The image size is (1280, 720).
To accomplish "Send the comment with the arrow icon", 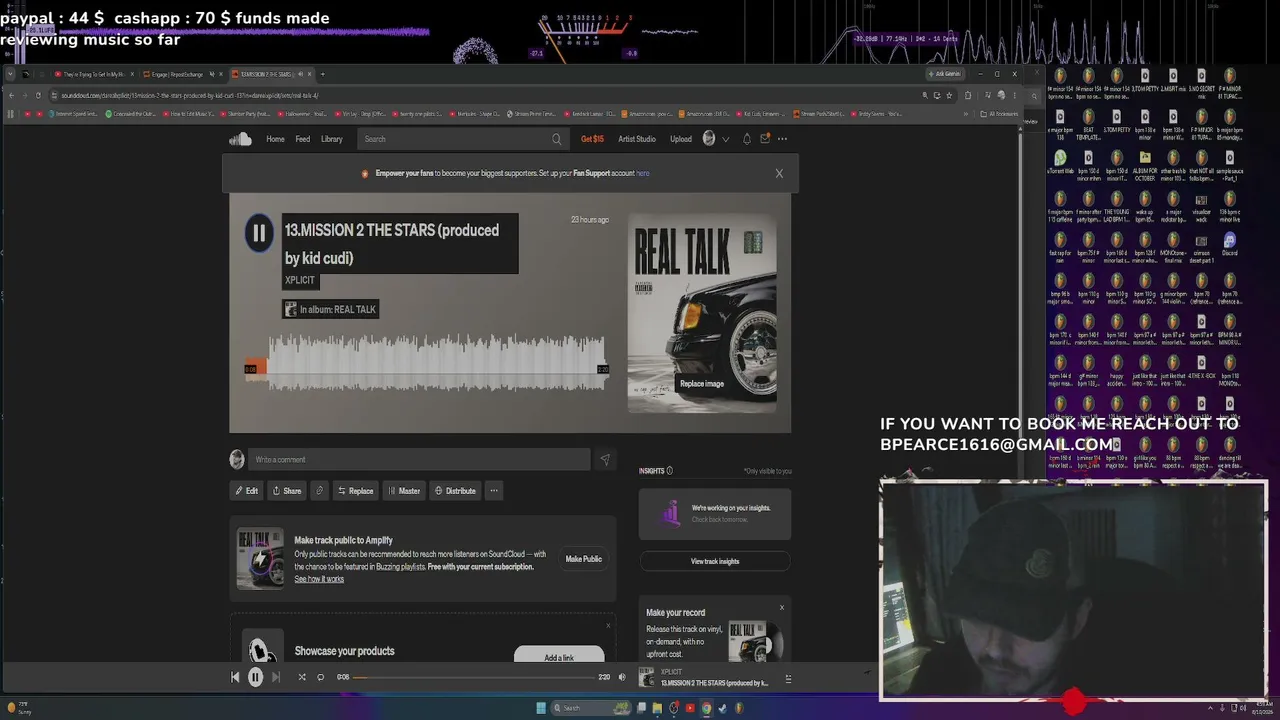I will 604,460.
